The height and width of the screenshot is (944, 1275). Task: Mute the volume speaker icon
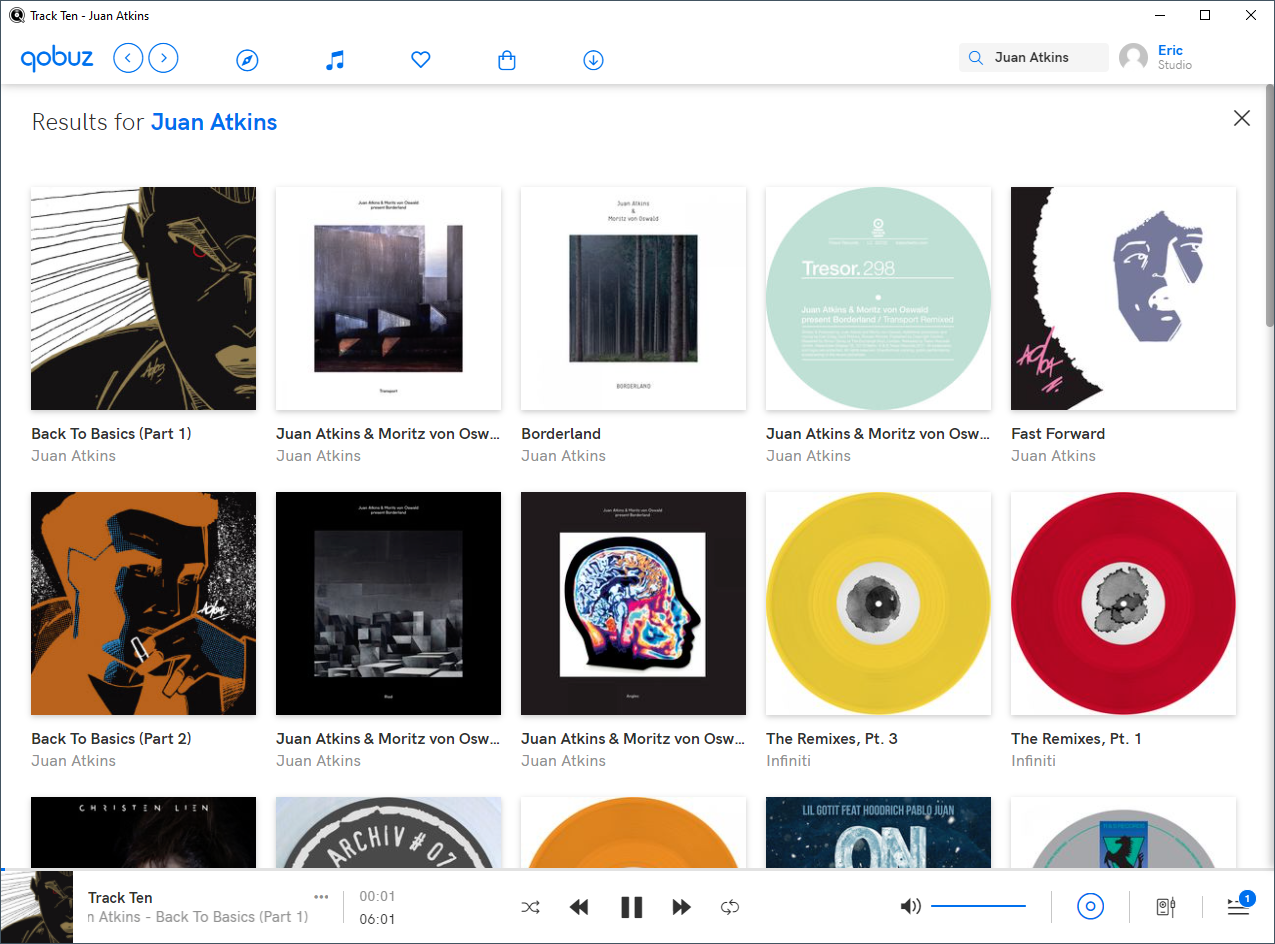[x=910, y=906]
